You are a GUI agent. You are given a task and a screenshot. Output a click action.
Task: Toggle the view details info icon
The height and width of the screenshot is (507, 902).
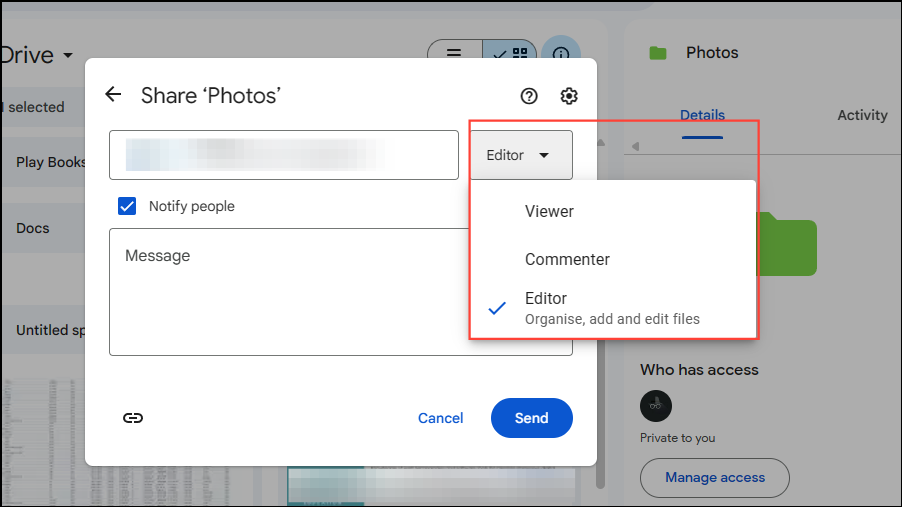pyautogui.click(x=561, y=54)
